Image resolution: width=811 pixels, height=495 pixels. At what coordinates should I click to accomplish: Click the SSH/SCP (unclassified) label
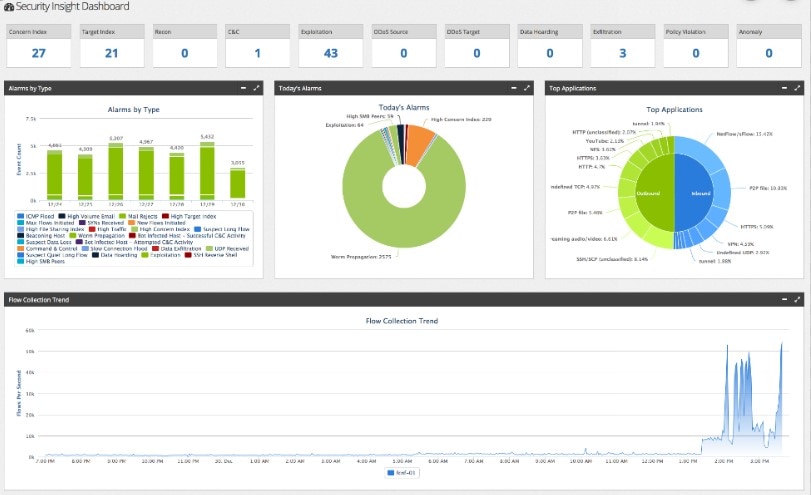612,259
